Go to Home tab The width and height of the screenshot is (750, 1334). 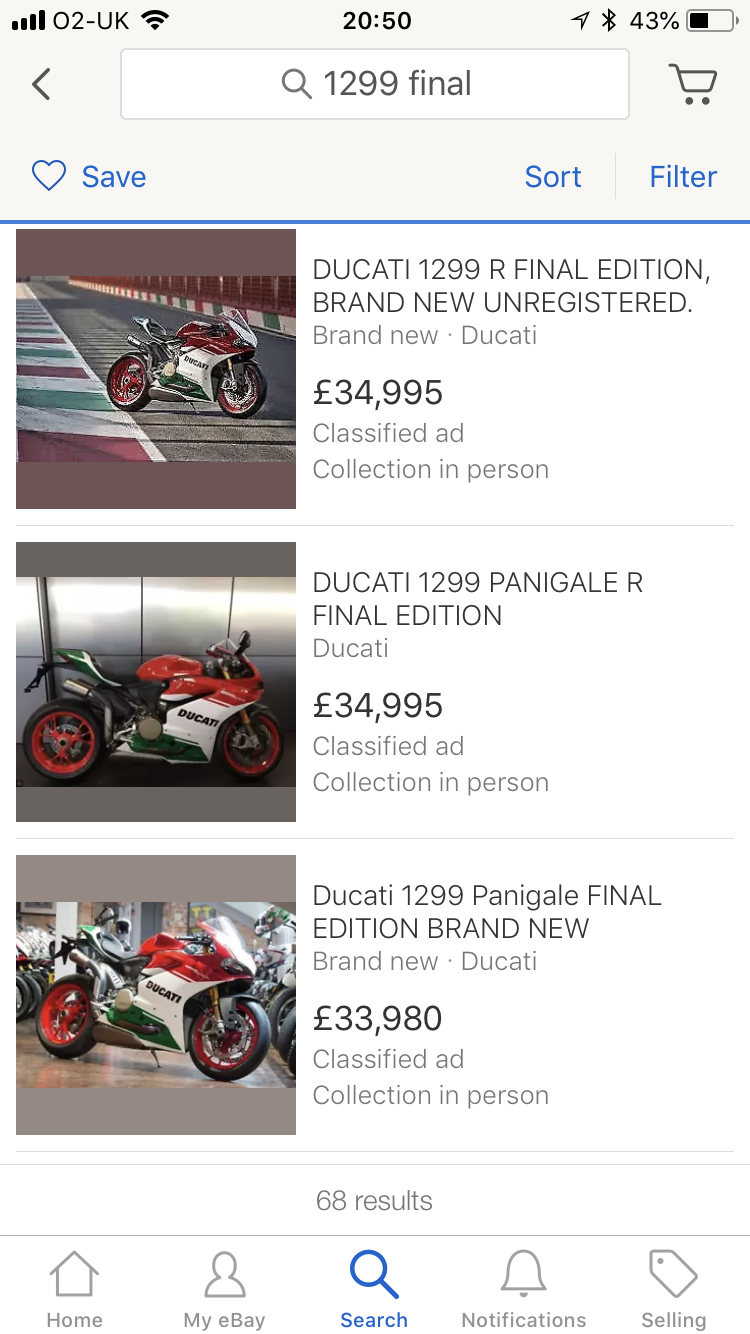(74, 1290)
